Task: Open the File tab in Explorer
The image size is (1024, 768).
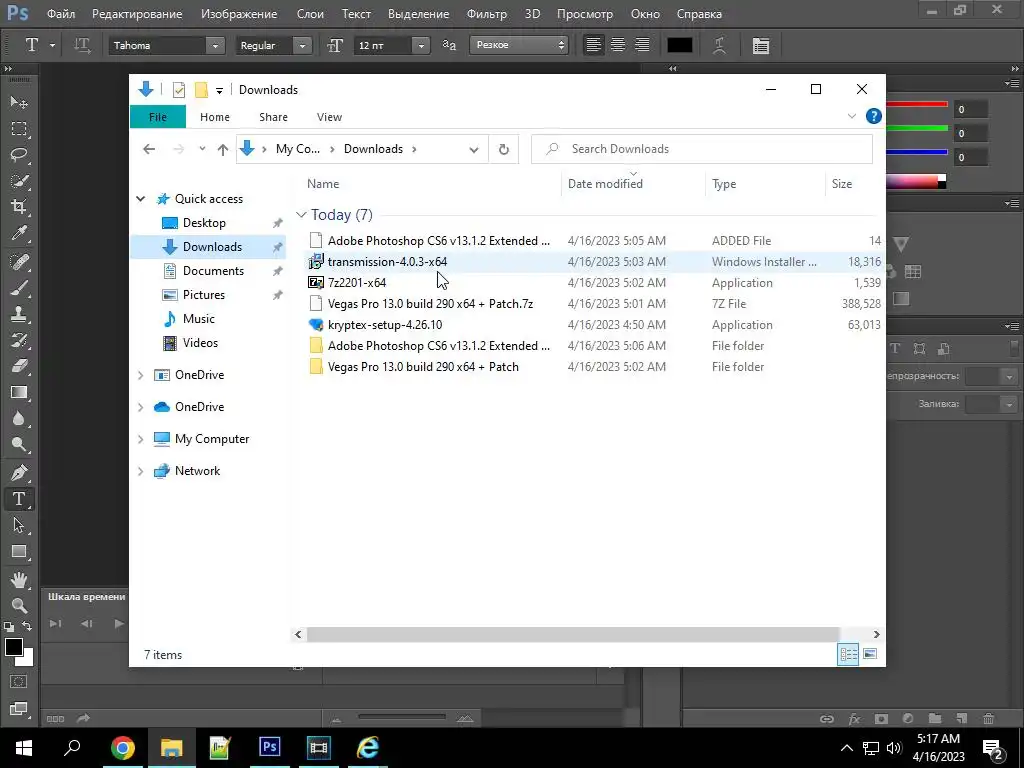Action: click(157, 117)
